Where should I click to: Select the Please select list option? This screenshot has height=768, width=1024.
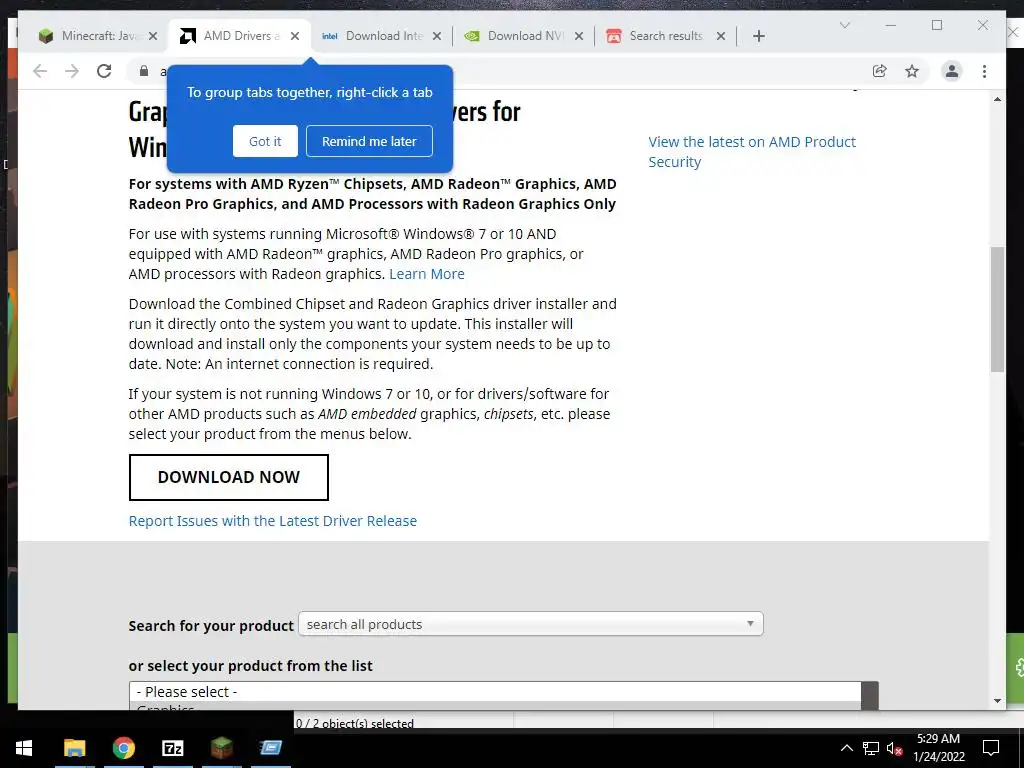495,692
